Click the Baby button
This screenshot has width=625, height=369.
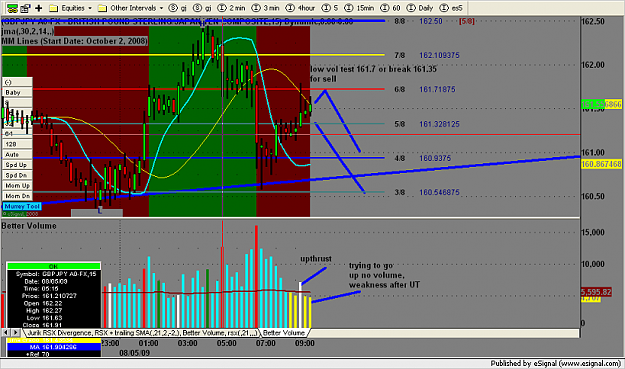(x=17, y=92)
